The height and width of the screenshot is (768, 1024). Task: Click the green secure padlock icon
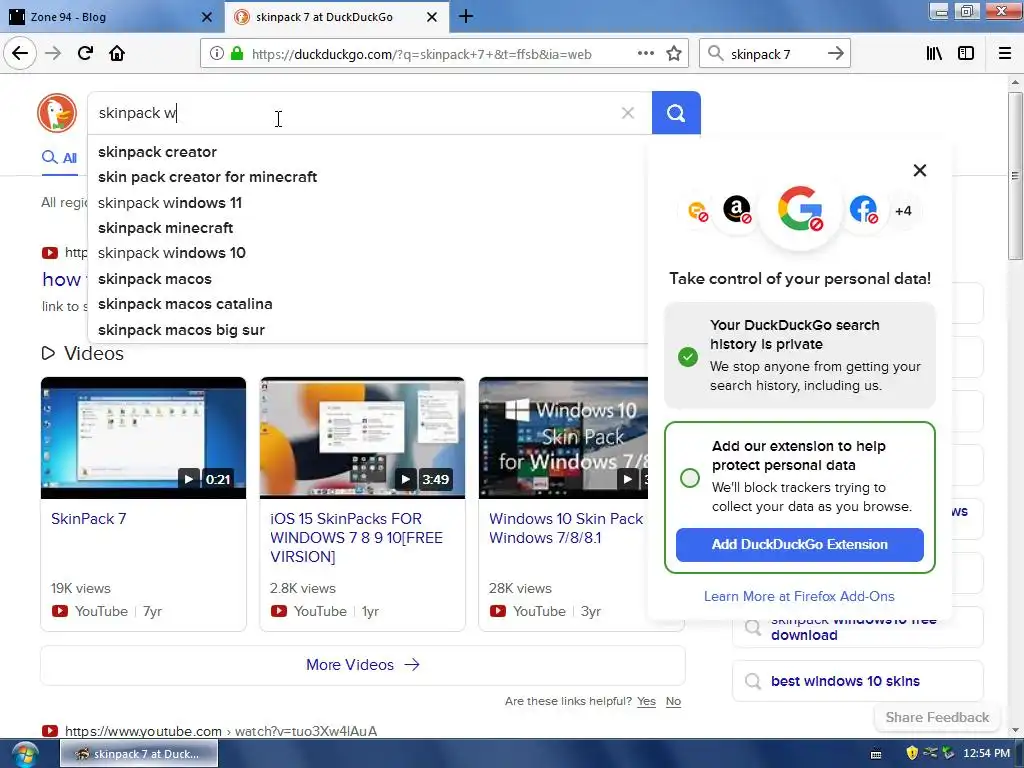pyautogui.click(x=237, y=54)
